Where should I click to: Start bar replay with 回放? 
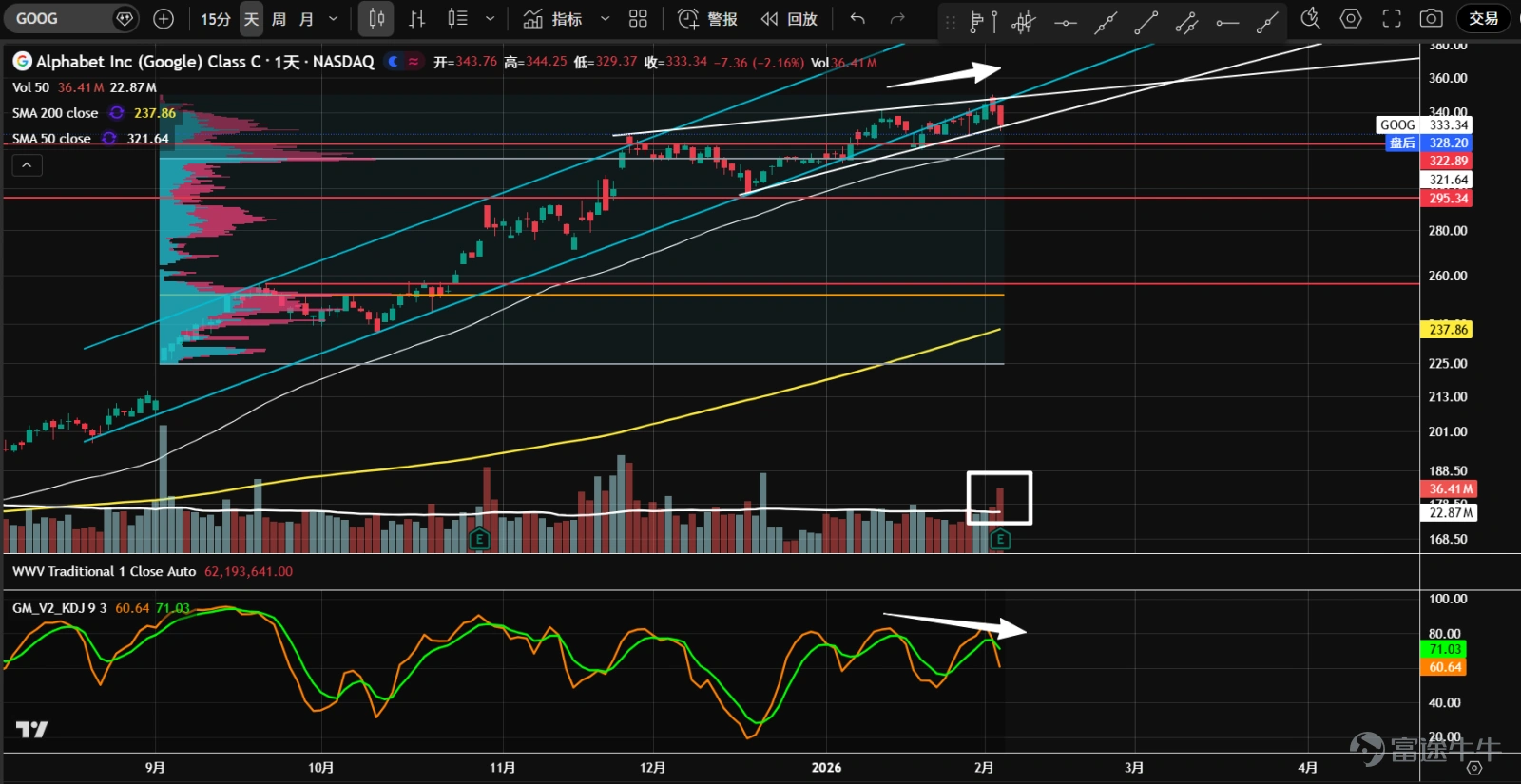[789, 18]
